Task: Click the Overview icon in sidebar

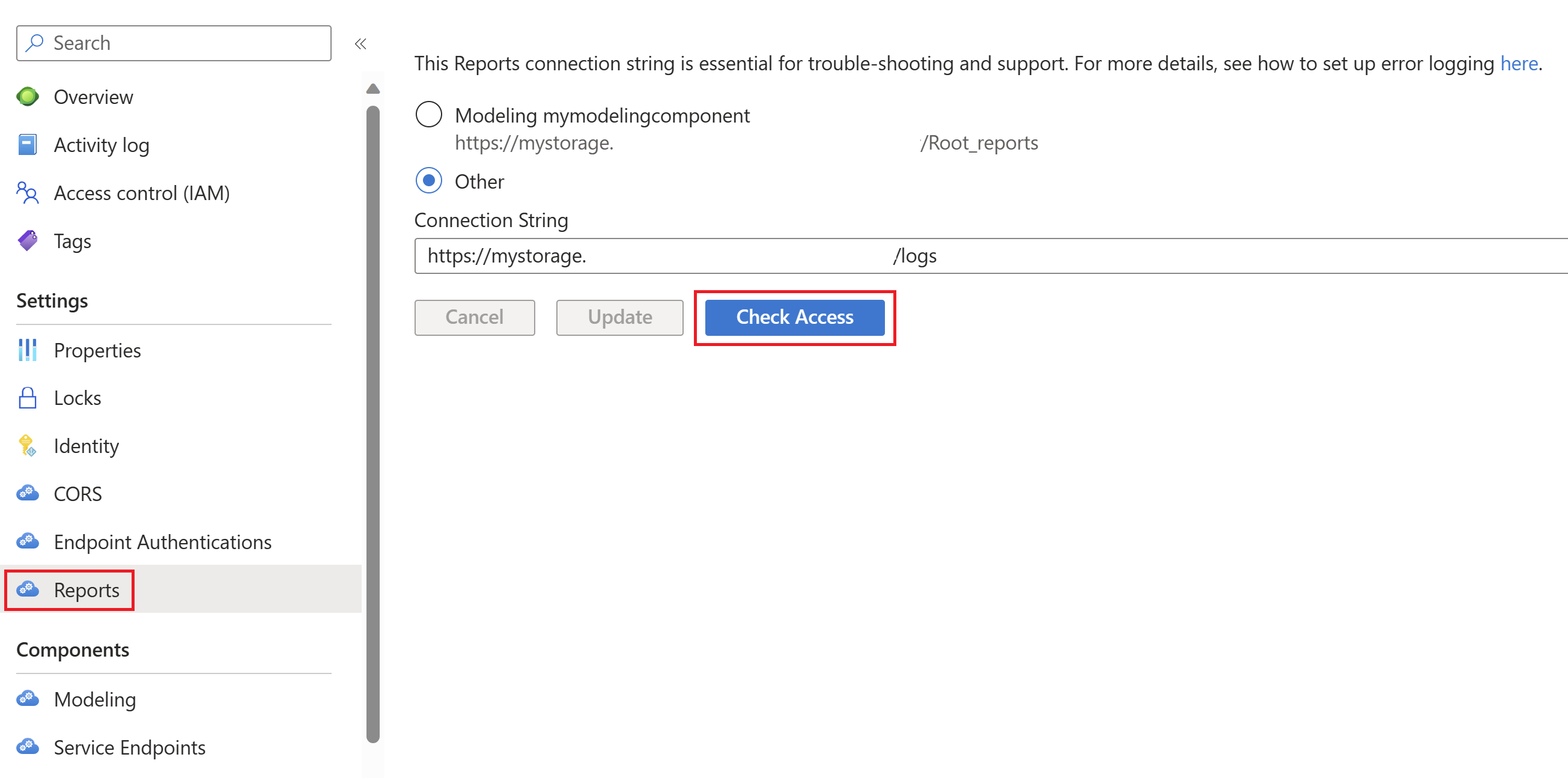Action: [27, 97]
